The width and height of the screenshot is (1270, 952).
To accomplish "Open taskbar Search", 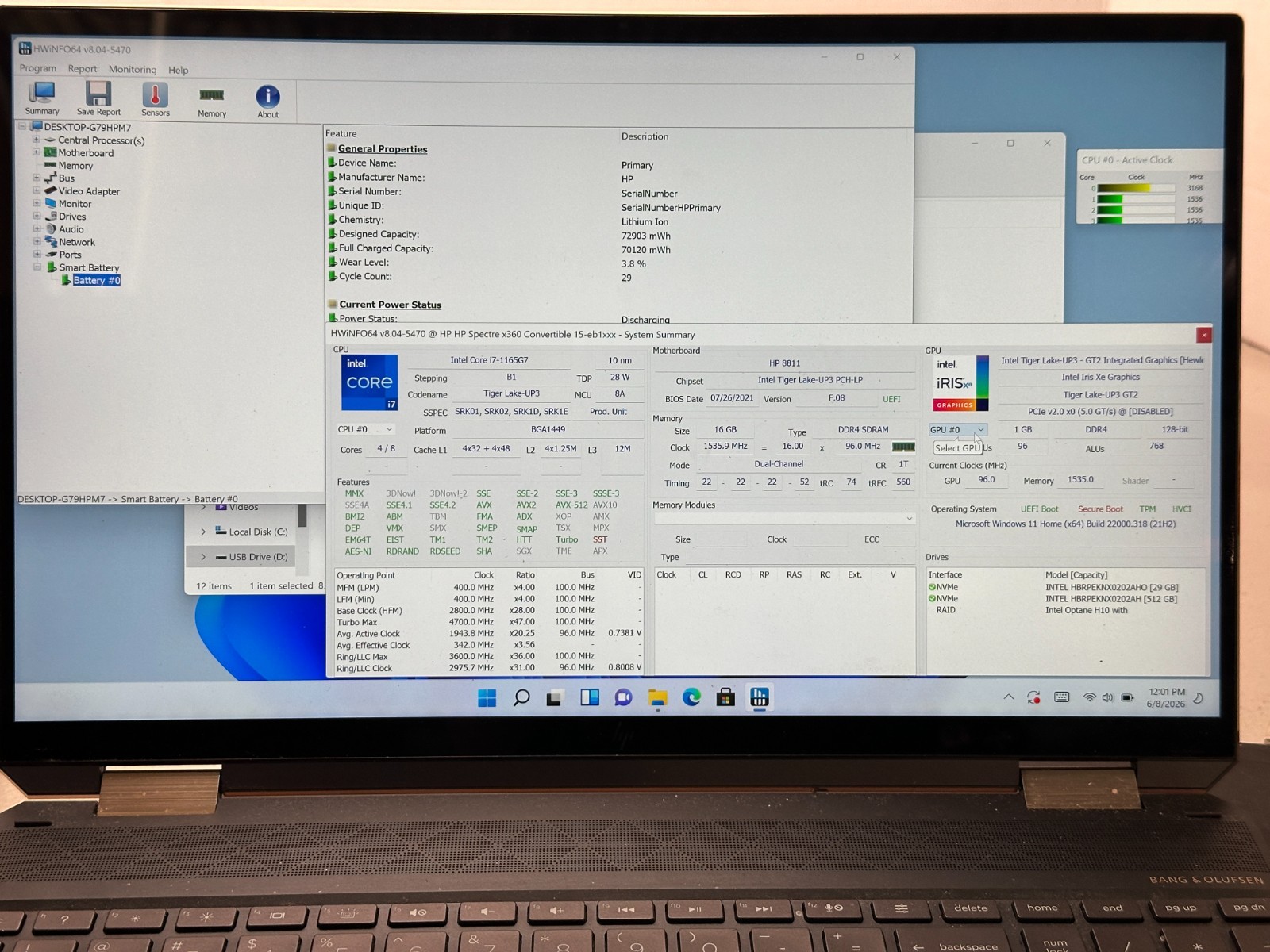I will pos(521,697).
